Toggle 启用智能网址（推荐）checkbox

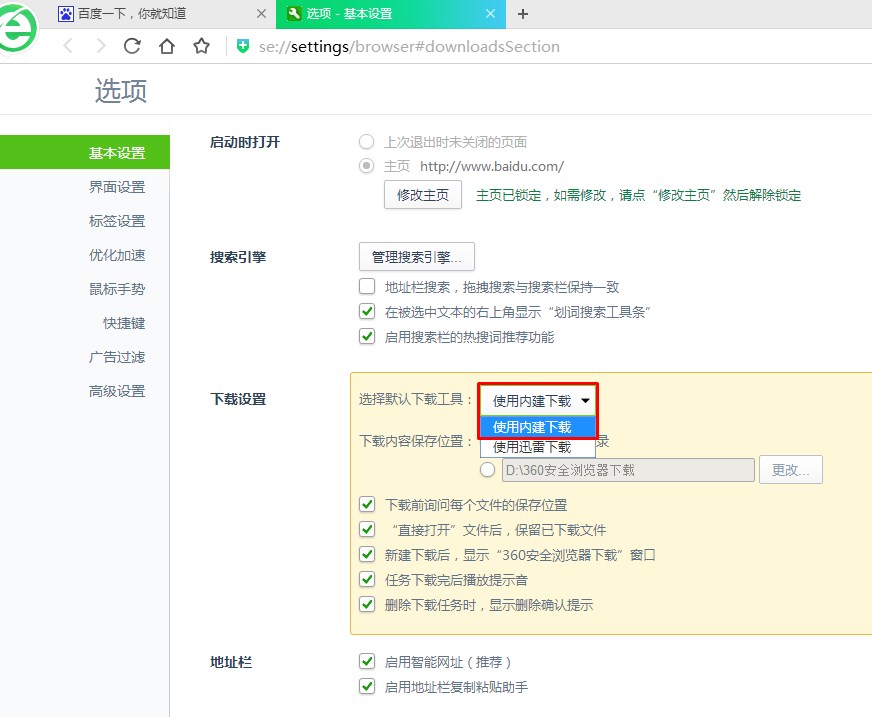(367, 662)
